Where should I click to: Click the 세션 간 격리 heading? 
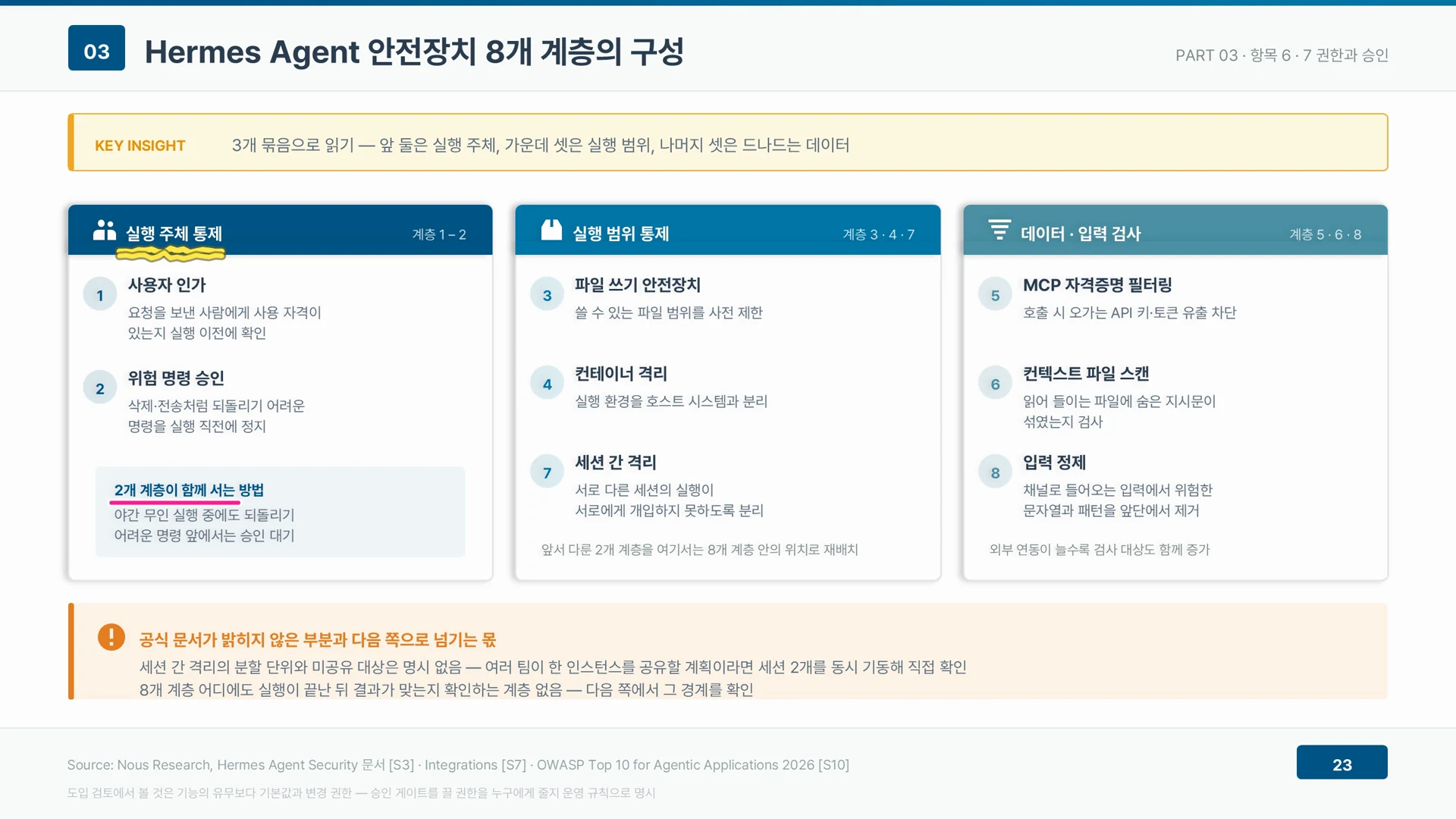[x=616, y=463]
